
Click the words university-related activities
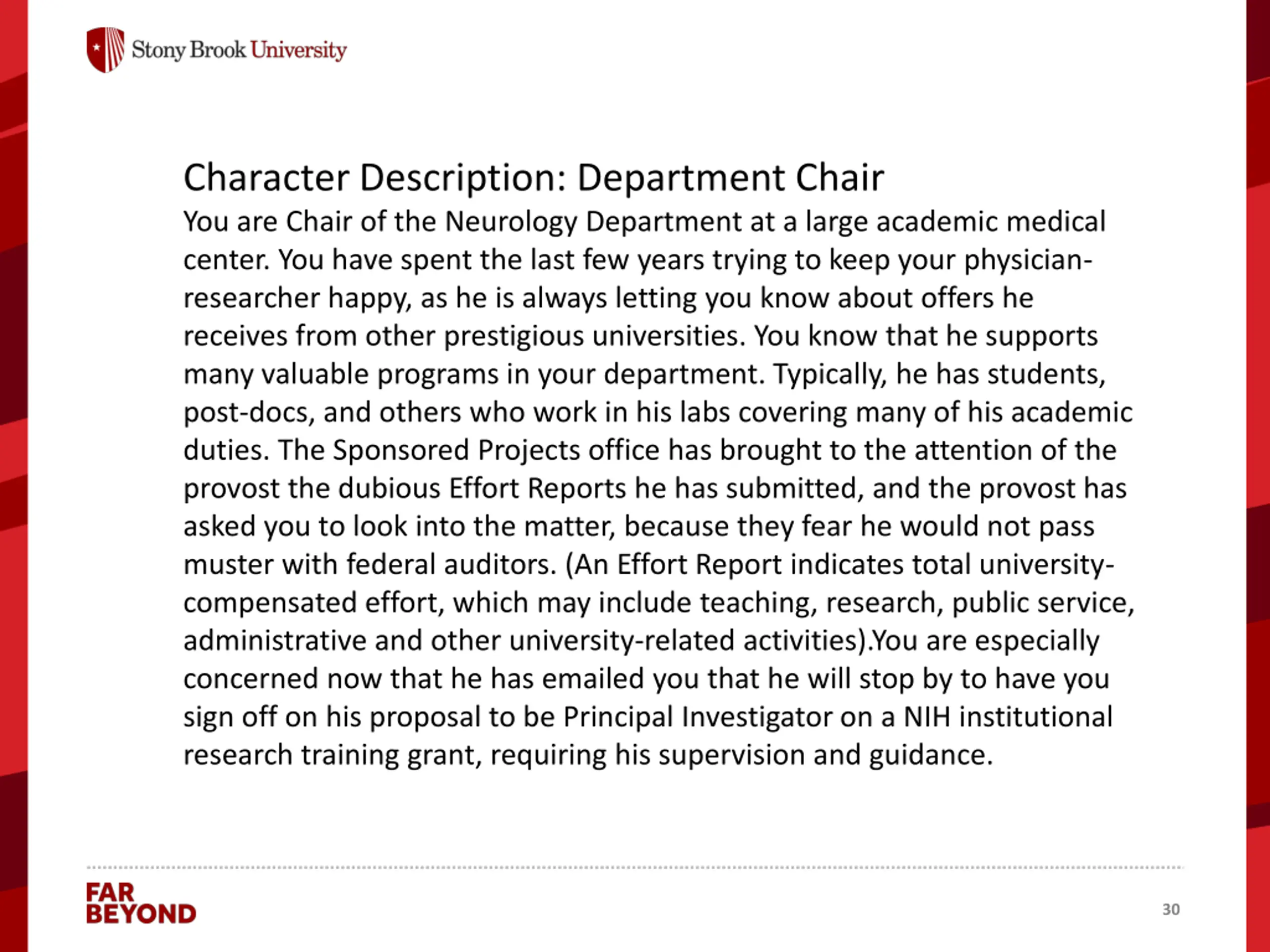[x=689, y=641]
